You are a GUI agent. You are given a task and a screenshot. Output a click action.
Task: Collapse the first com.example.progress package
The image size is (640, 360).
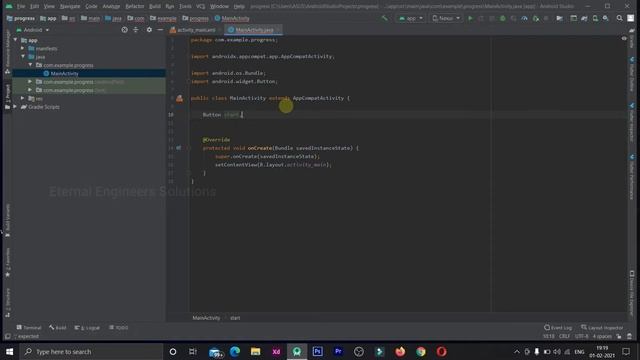coord(30,65)
